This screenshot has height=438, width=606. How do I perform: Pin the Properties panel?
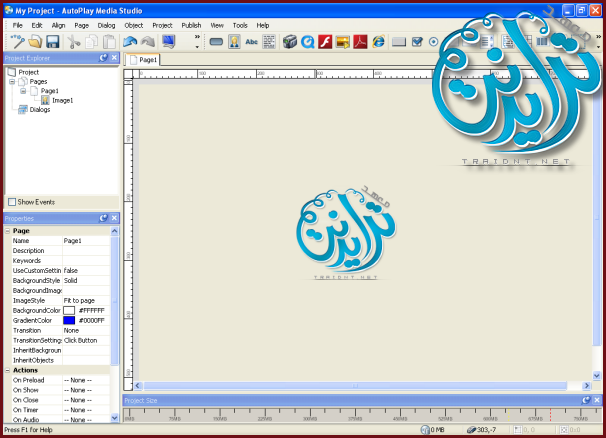tap(103, 218)
